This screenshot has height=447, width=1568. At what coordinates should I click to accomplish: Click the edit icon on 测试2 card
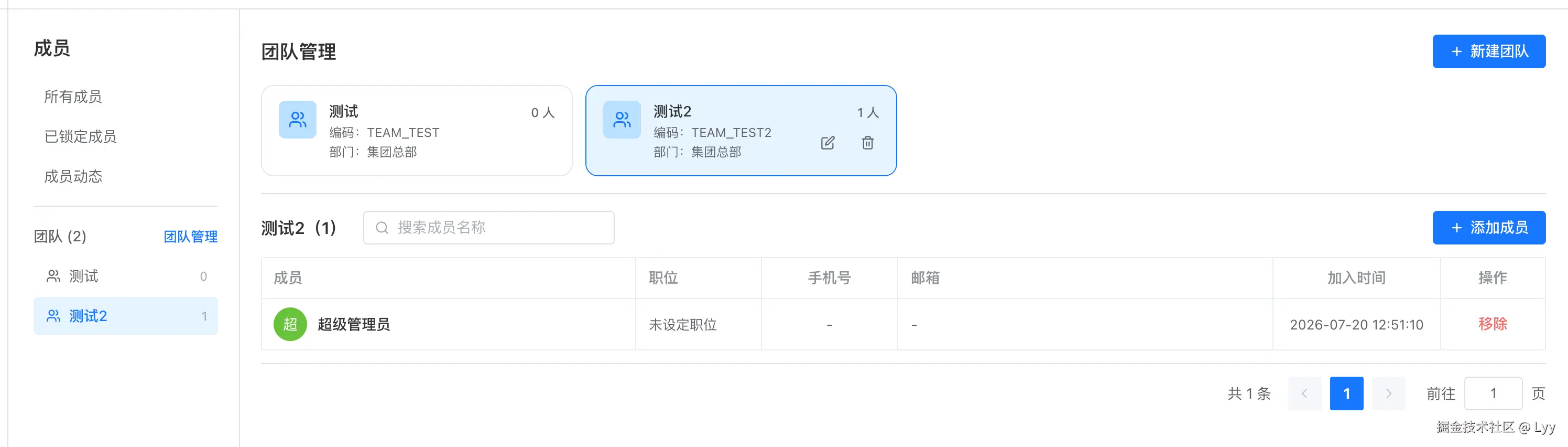[x=827, y=143]
